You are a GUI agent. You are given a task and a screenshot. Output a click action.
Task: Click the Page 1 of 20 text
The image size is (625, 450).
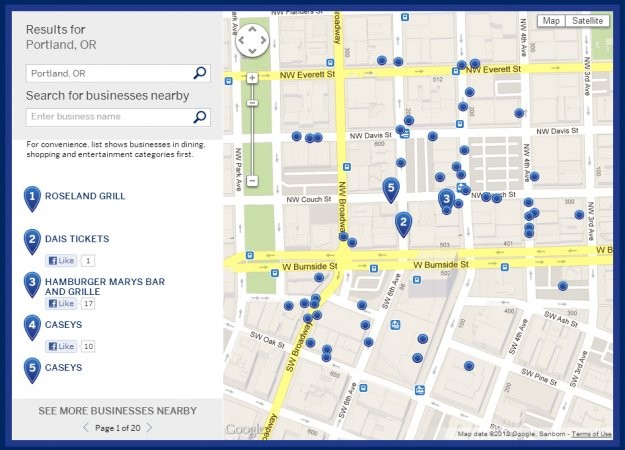118,428
